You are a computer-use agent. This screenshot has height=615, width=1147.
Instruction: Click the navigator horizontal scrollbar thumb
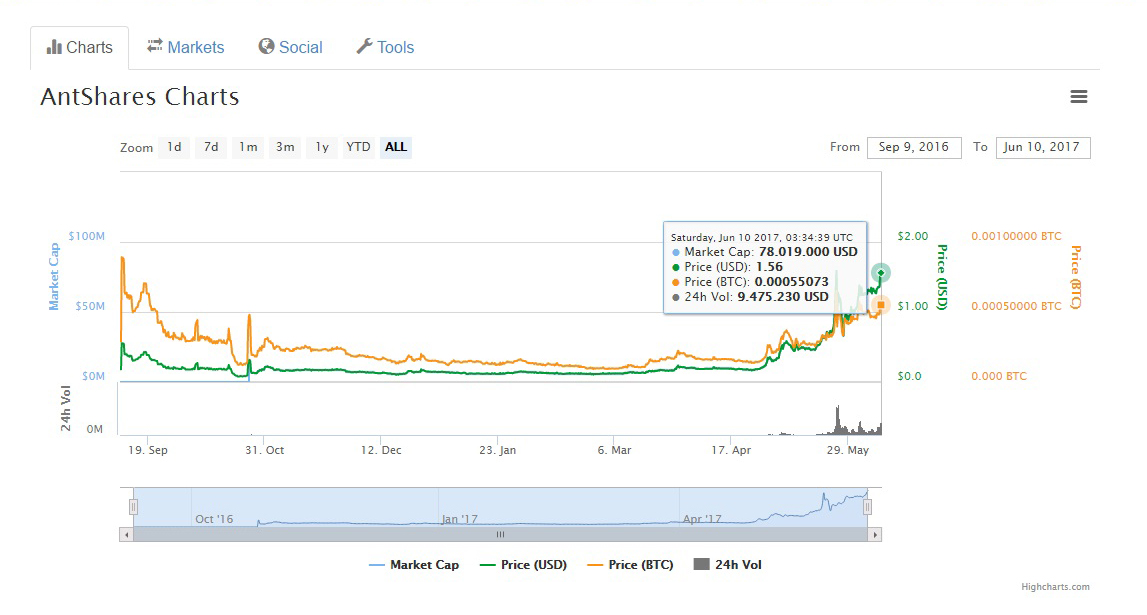click(500, 535)
